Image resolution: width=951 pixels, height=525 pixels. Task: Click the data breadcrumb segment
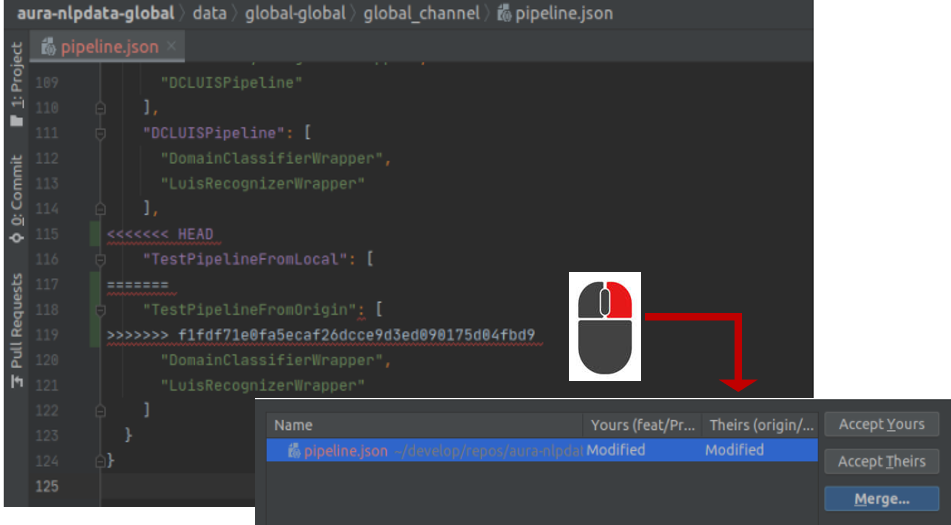(x=209, y=13)
